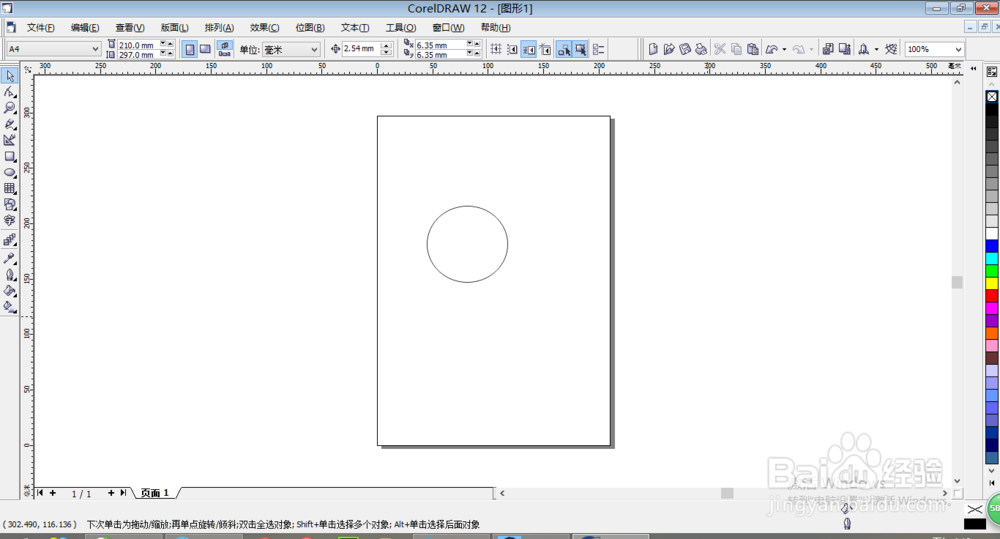The height and width of the screenshot is (539, 1000).
Task: Click the Undo arrow icon
Action: [772, 49]
